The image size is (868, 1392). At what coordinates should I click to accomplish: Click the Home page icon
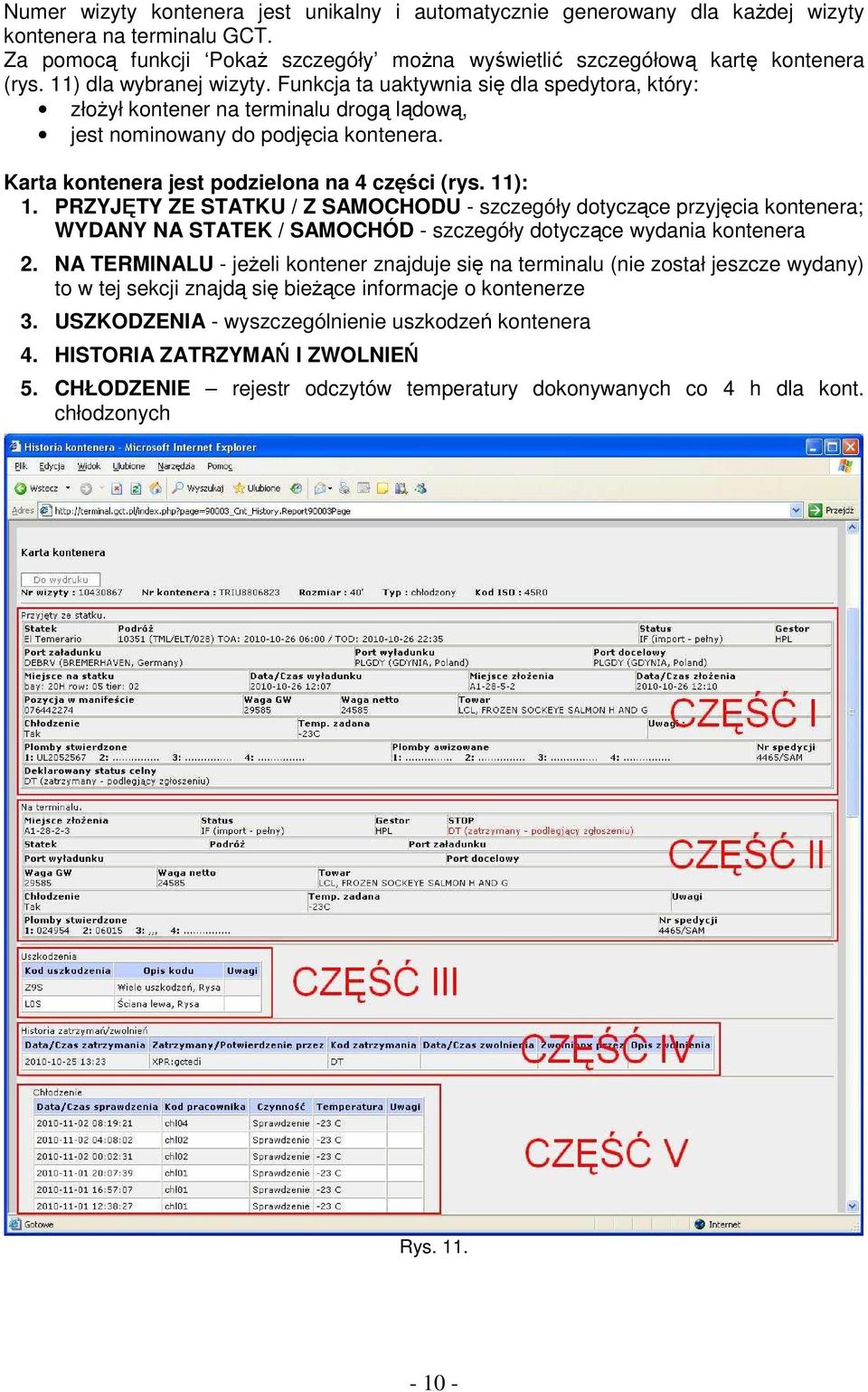click(x=156, y=488)
